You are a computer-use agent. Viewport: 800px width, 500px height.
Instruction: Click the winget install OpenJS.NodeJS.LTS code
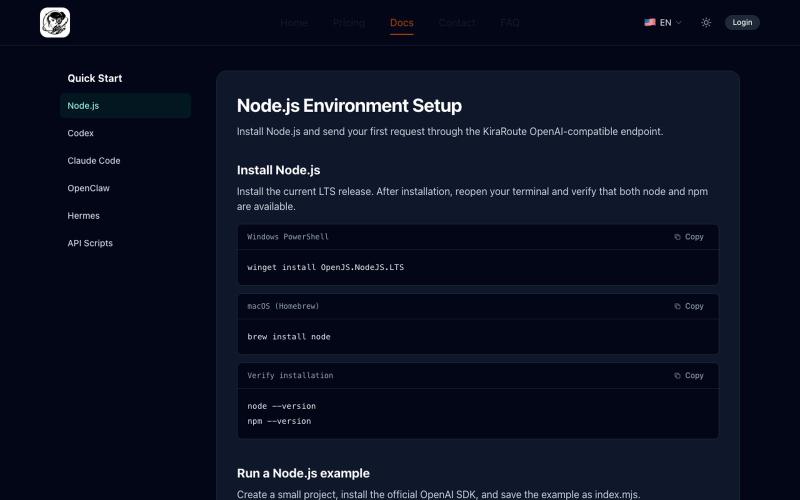click(x=326, y=267)
